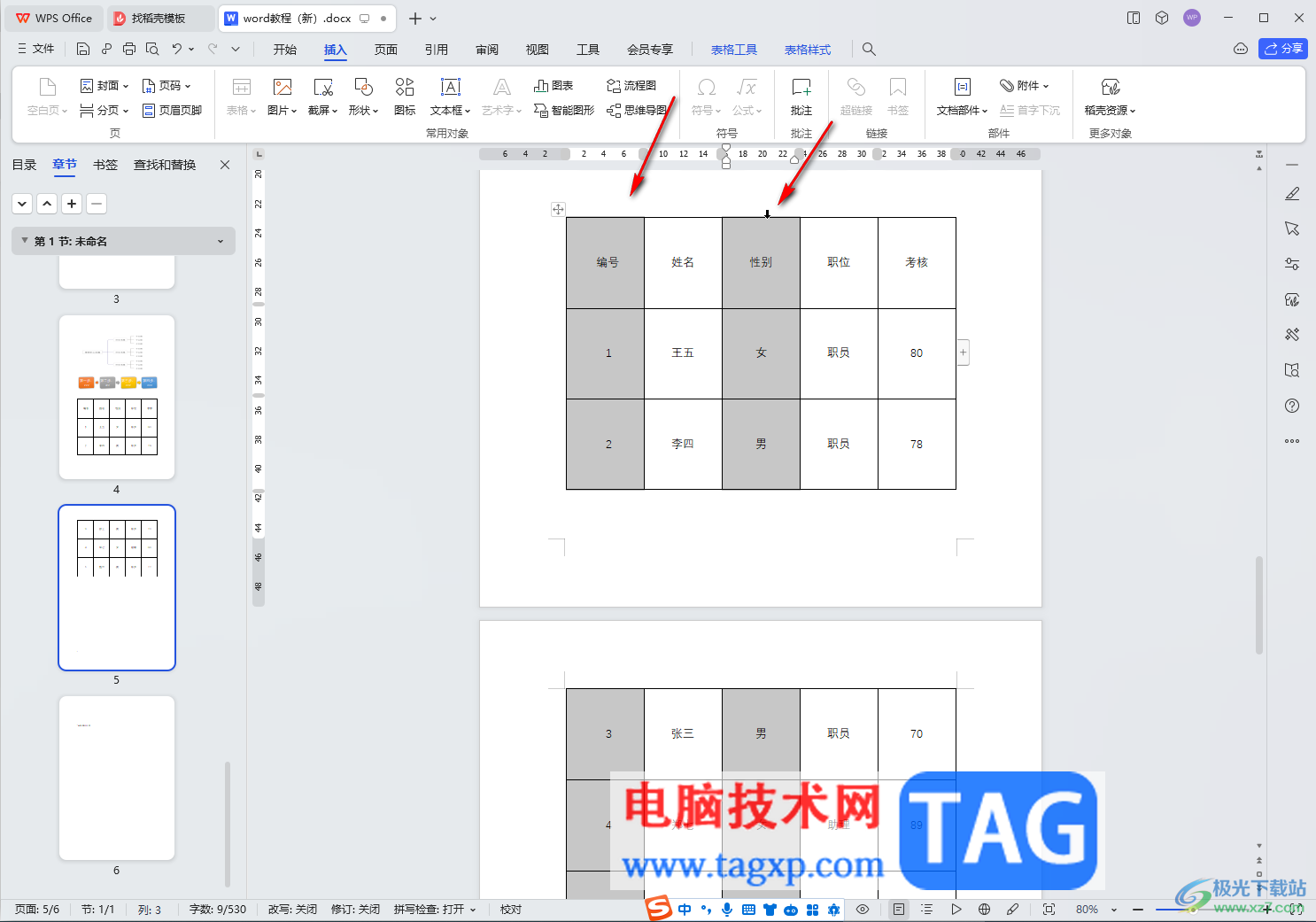Switch to the 页面 ribbon tab

pos(386,50)
